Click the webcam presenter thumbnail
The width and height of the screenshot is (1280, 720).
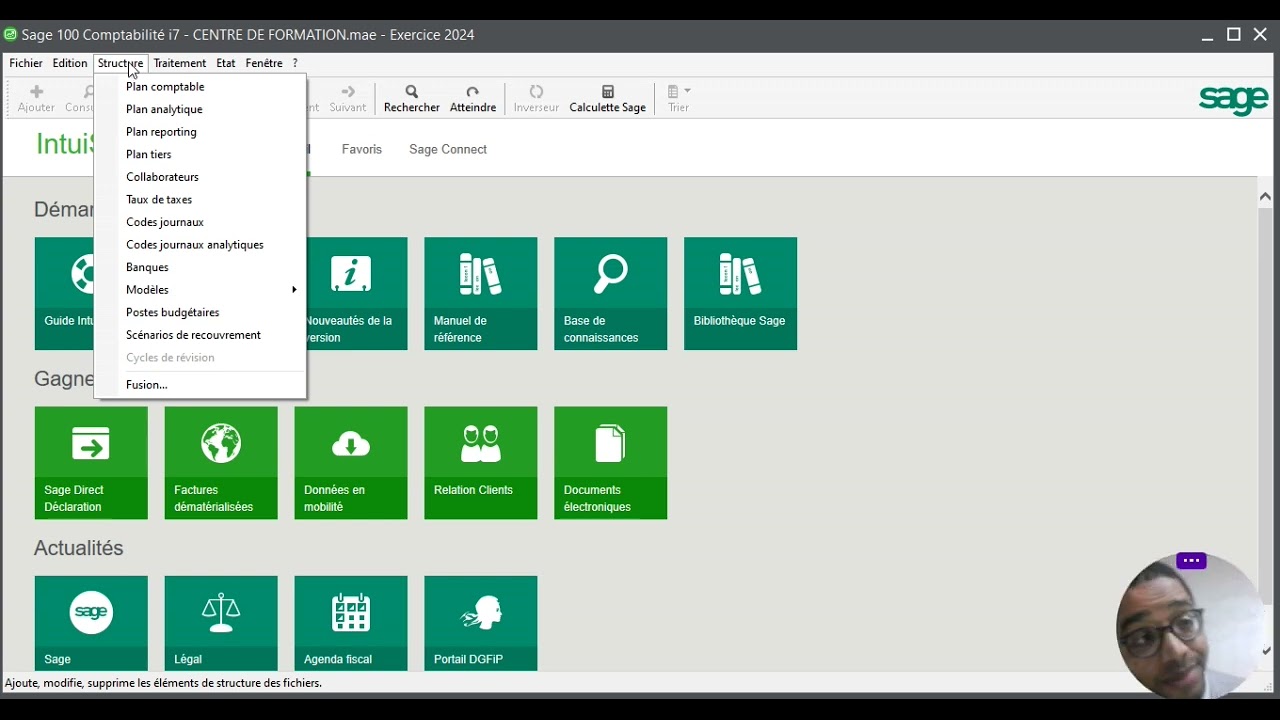point(1189,626)
